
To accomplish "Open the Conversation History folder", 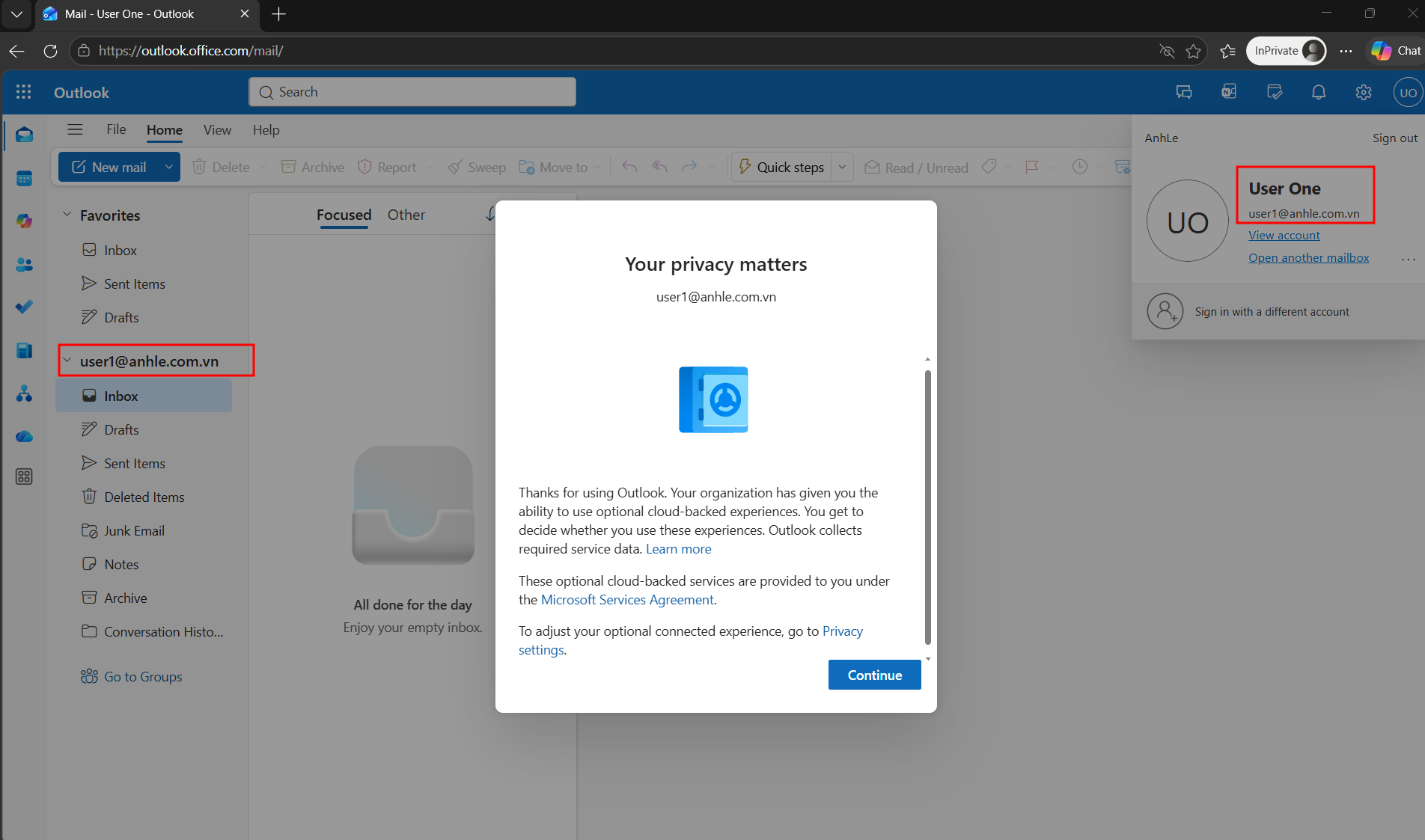I will [x=144, y=631].
